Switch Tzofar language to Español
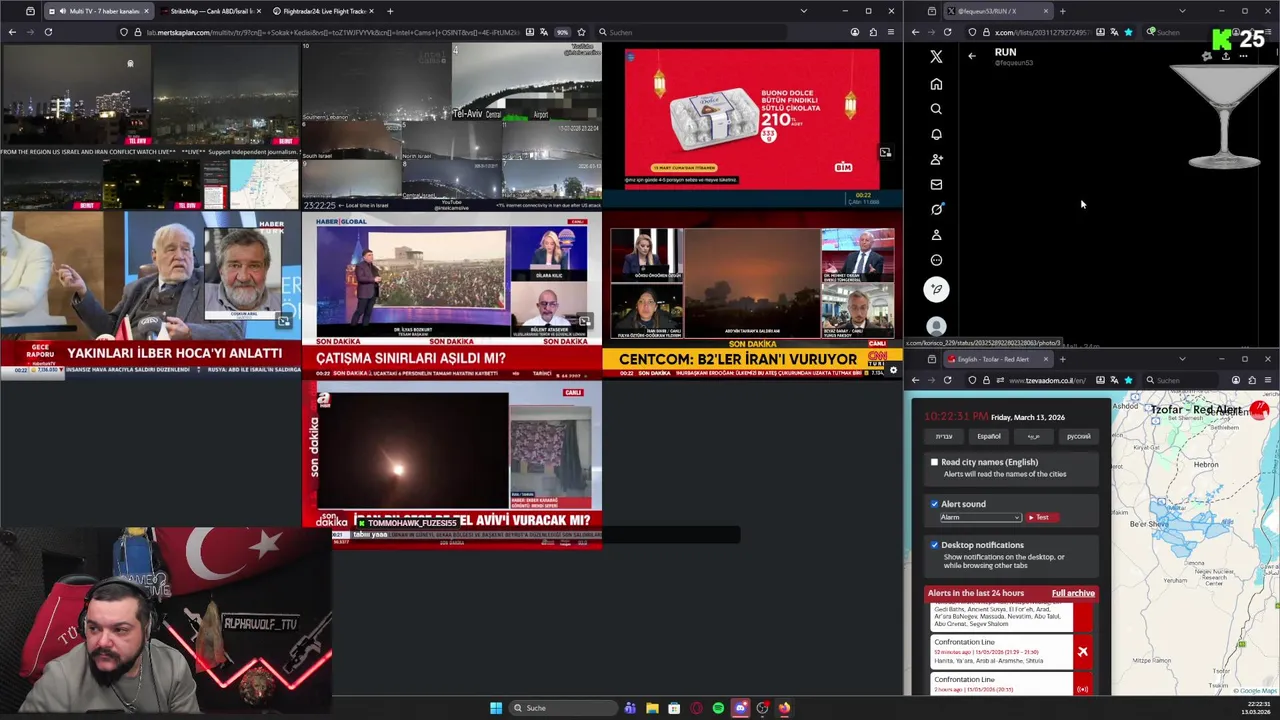 pyautogui.click(x=989, y=436)
